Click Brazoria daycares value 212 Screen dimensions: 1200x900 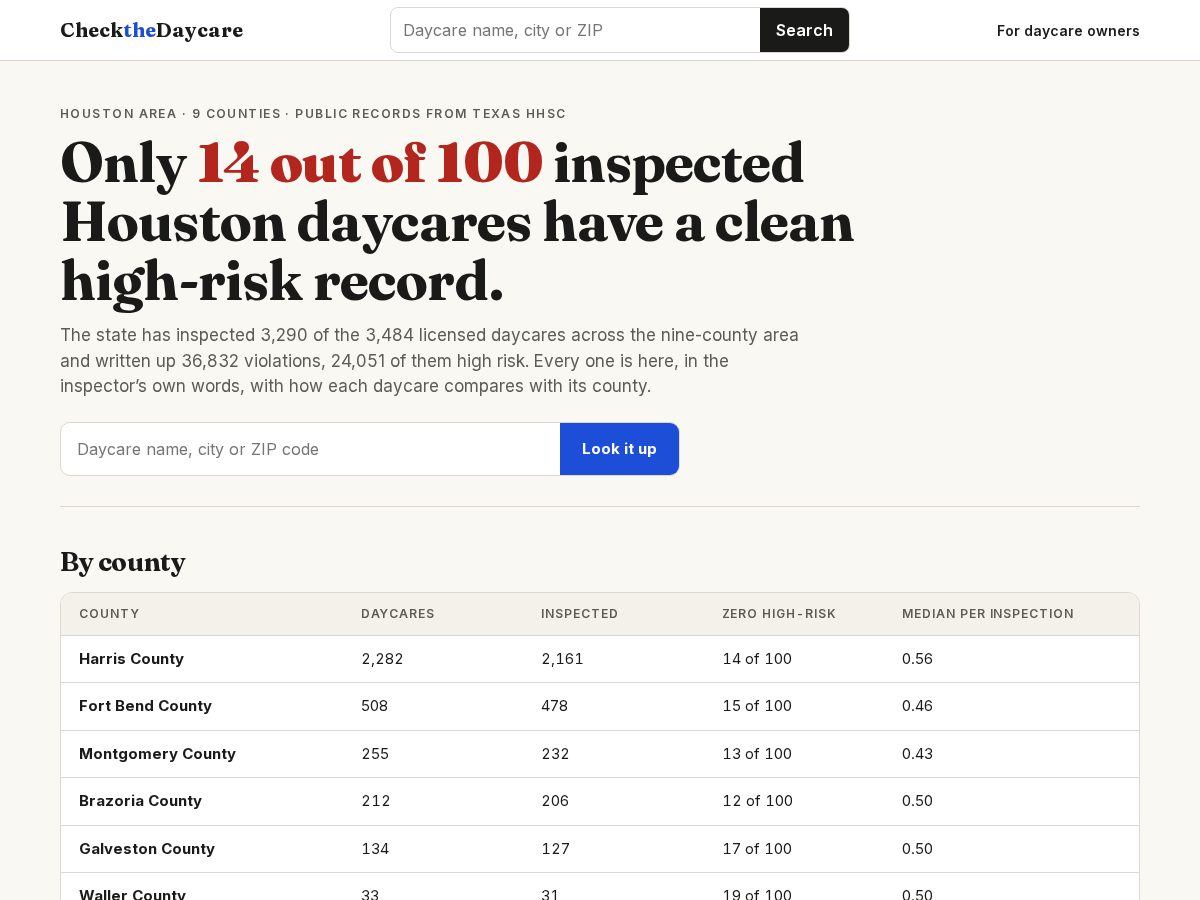(376, 801)
